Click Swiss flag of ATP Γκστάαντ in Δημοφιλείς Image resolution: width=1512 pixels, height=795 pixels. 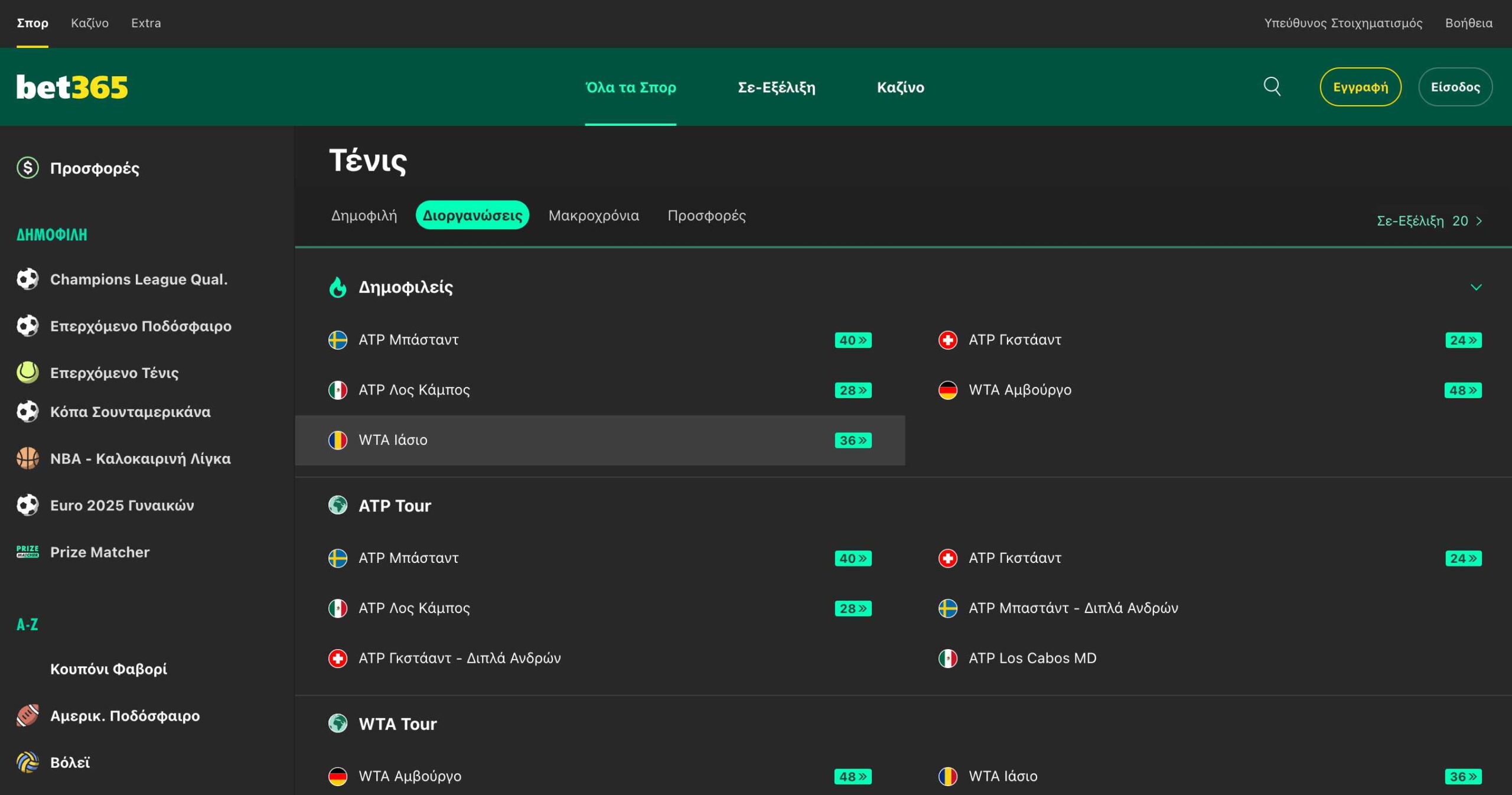pos(948,340)
